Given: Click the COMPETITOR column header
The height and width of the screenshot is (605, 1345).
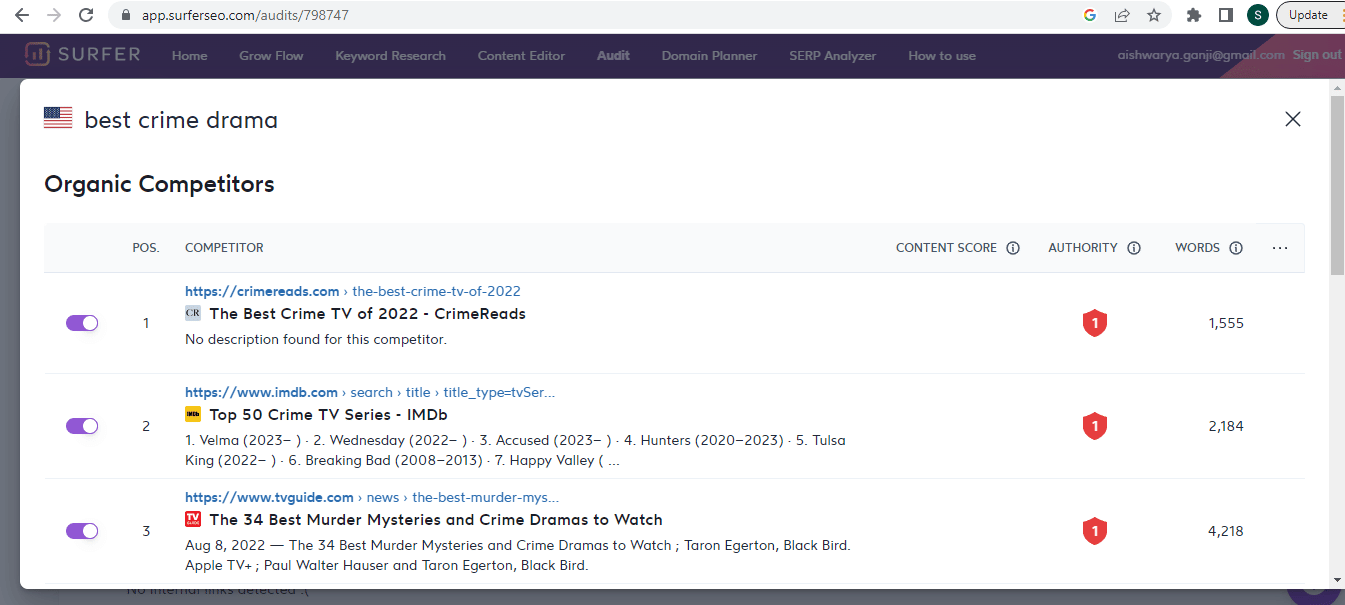Looking at the screenshot, I should pyautogui.click(x=224, y=248).
